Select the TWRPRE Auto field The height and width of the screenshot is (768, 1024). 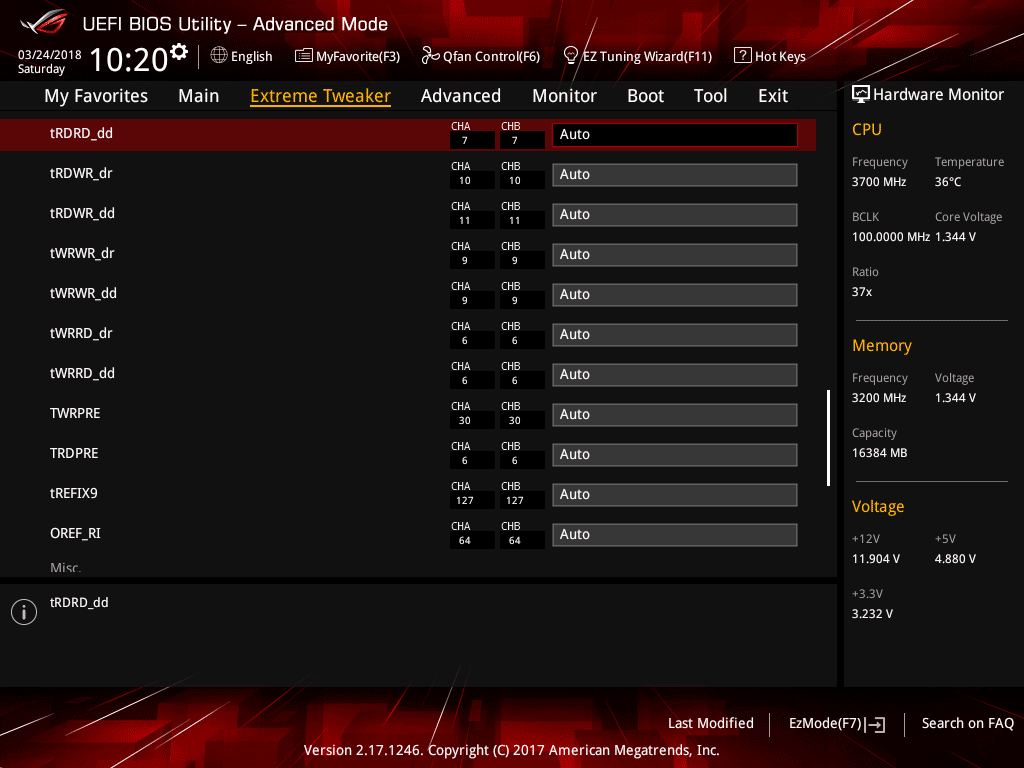pos(675,415)
